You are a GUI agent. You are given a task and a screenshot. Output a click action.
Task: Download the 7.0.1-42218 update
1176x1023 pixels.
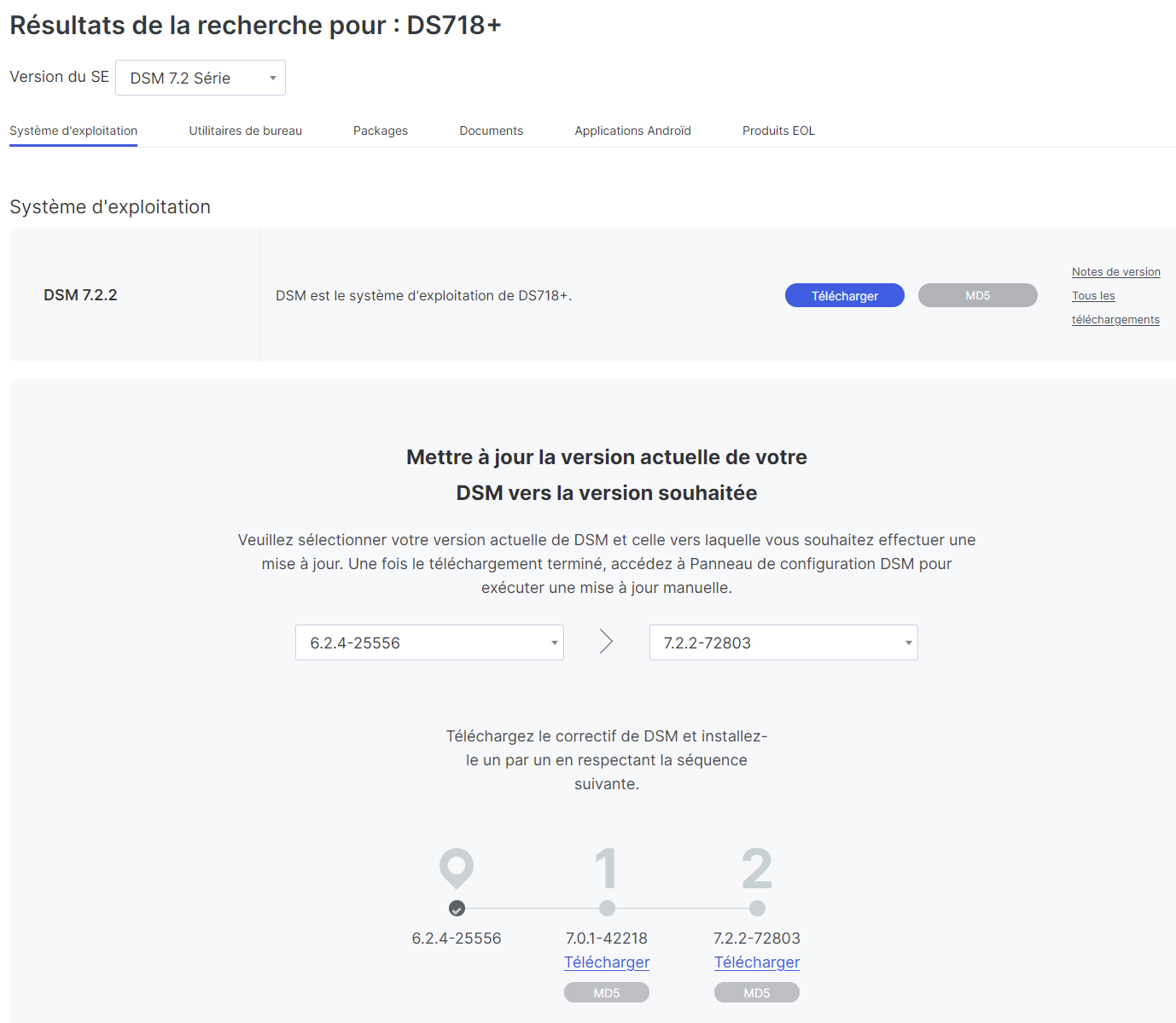(607, 962)
